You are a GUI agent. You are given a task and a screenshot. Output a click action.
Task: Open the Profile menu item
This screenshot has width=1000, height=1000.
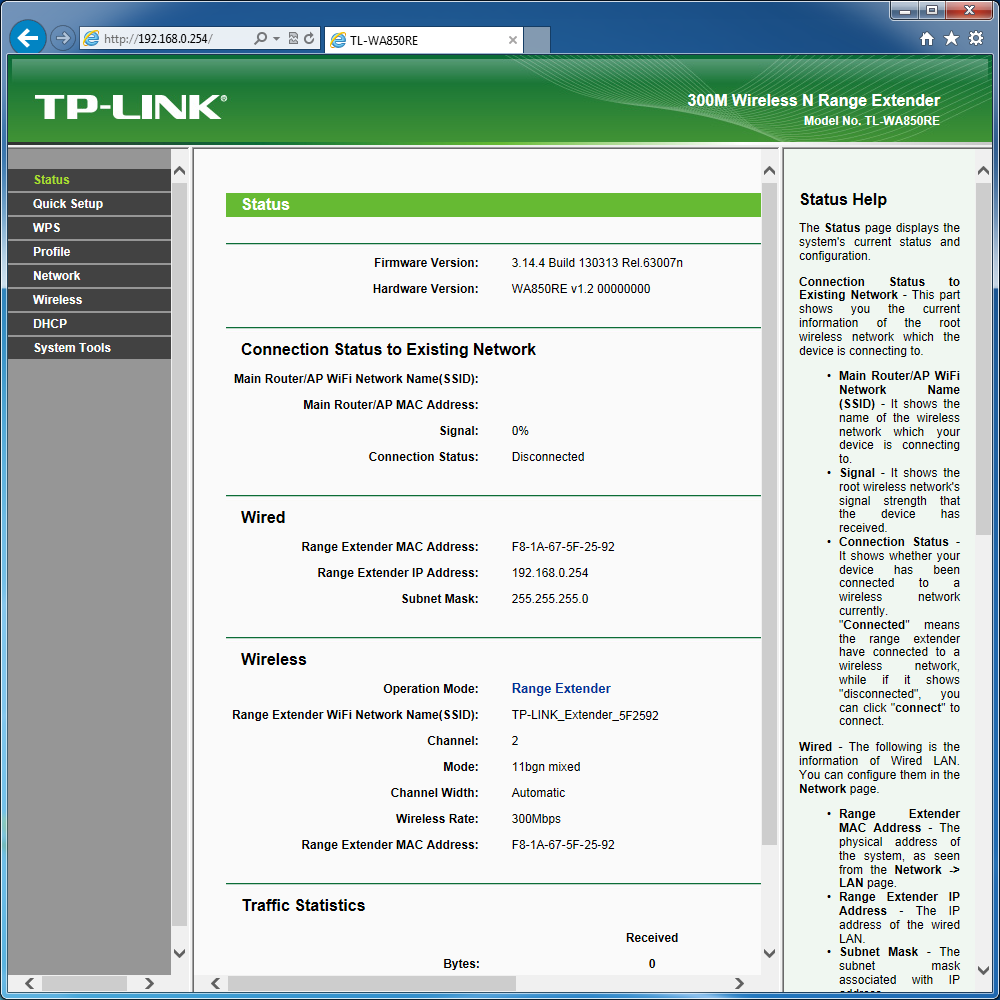pos(89,252)
